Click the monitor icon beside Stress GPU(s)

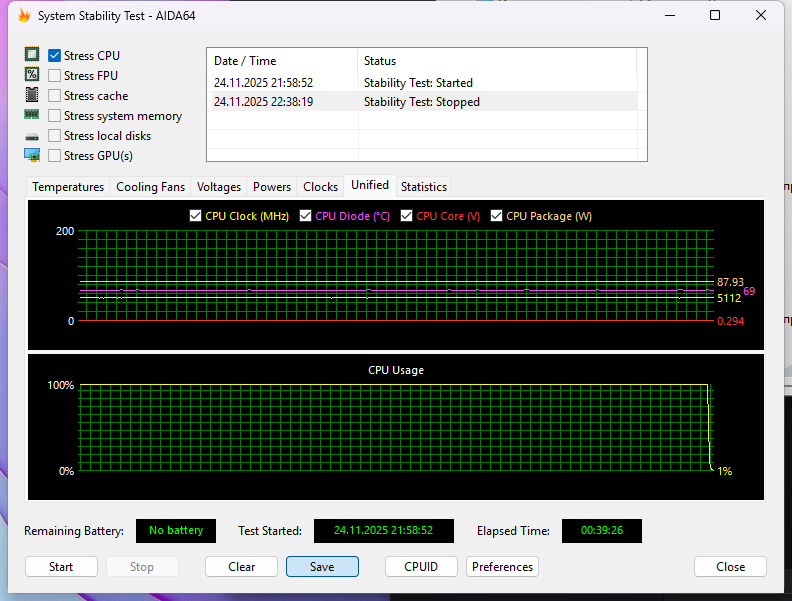32,155
